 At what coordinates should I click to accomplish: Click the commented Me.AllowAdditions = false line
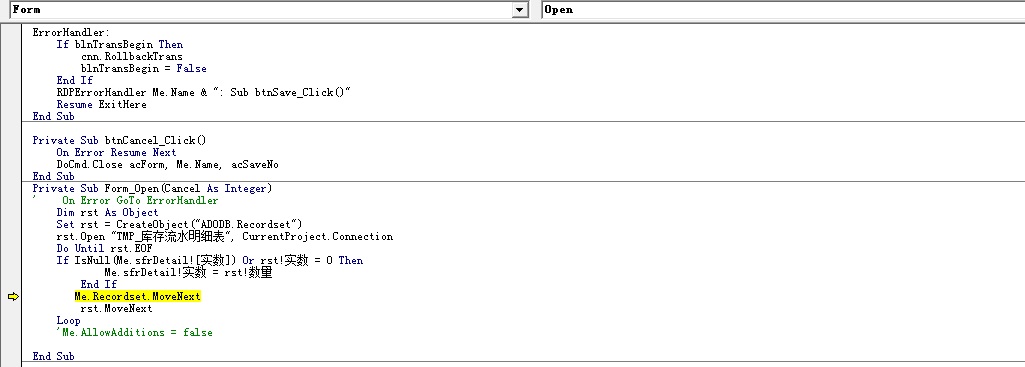tap(134, 332)
